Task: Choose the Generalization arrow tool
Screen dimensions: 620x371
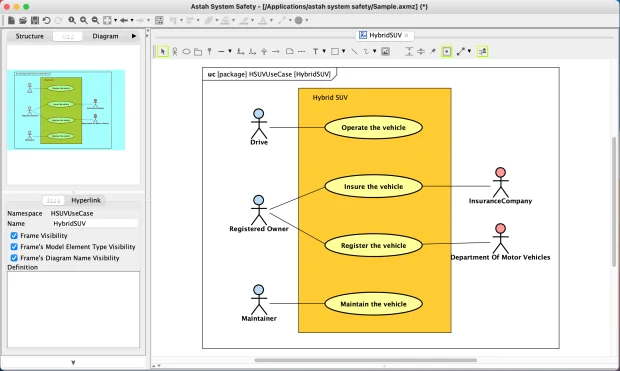Action: point(264,51)
